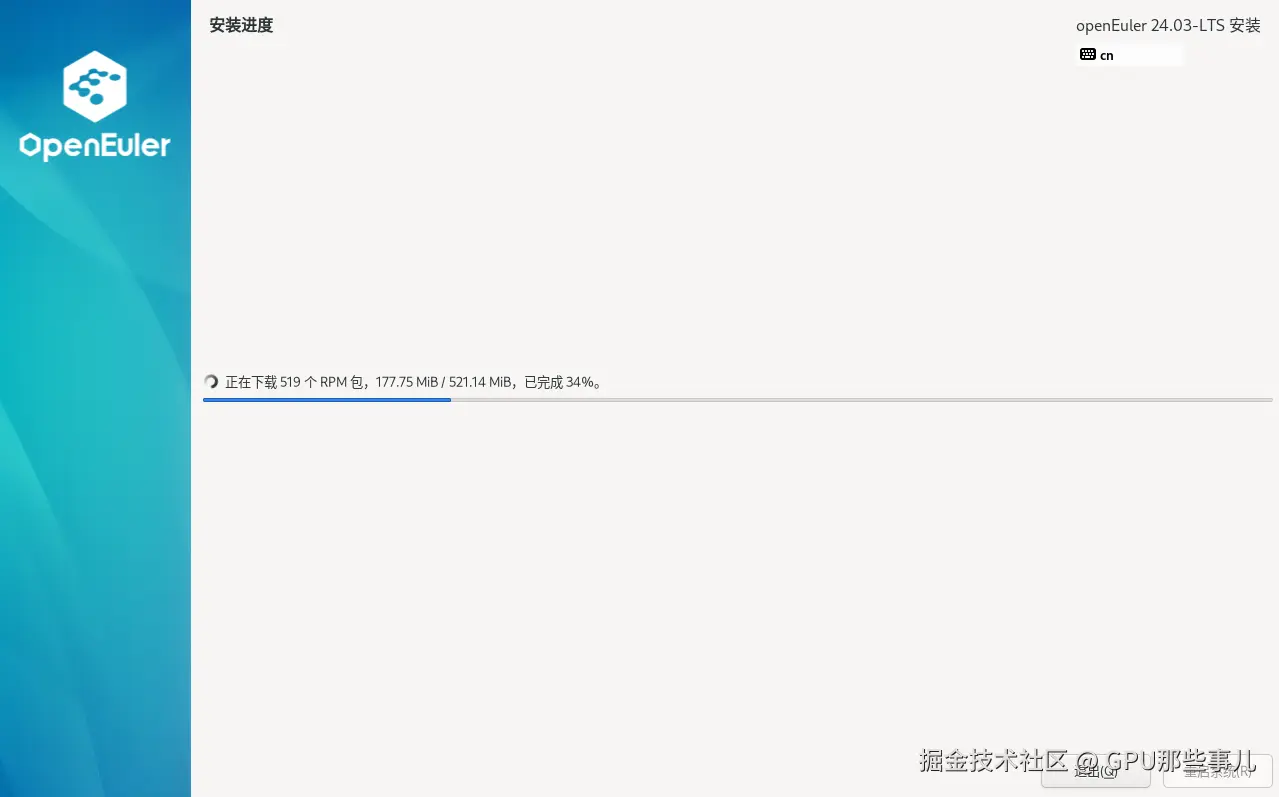Screen dimensions: 1279x797
Task: Click the blue installation progress bar
Action: (327, 399)
